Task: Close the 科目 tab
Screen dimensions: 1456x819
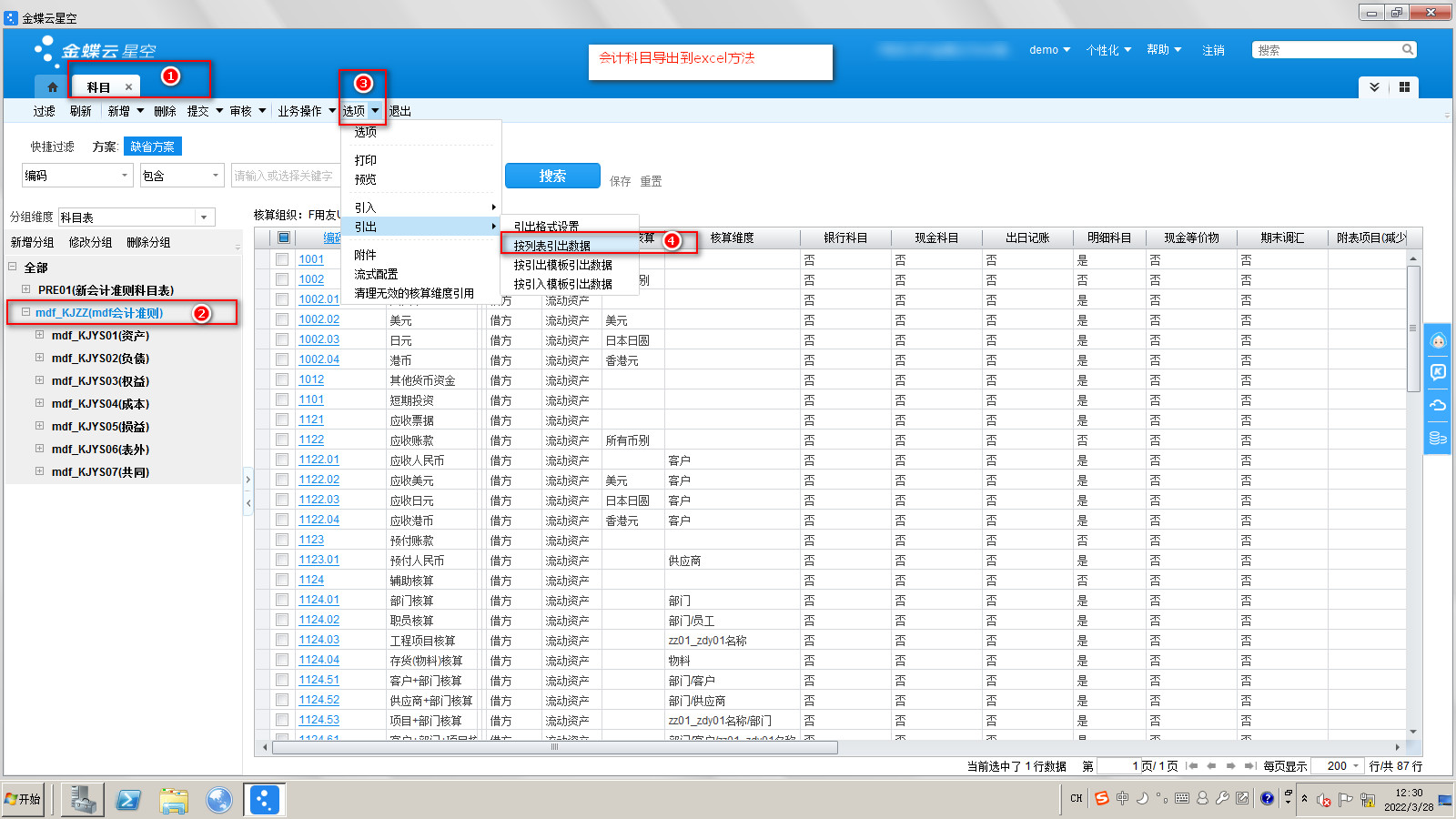Action: (x=128, y=87)
